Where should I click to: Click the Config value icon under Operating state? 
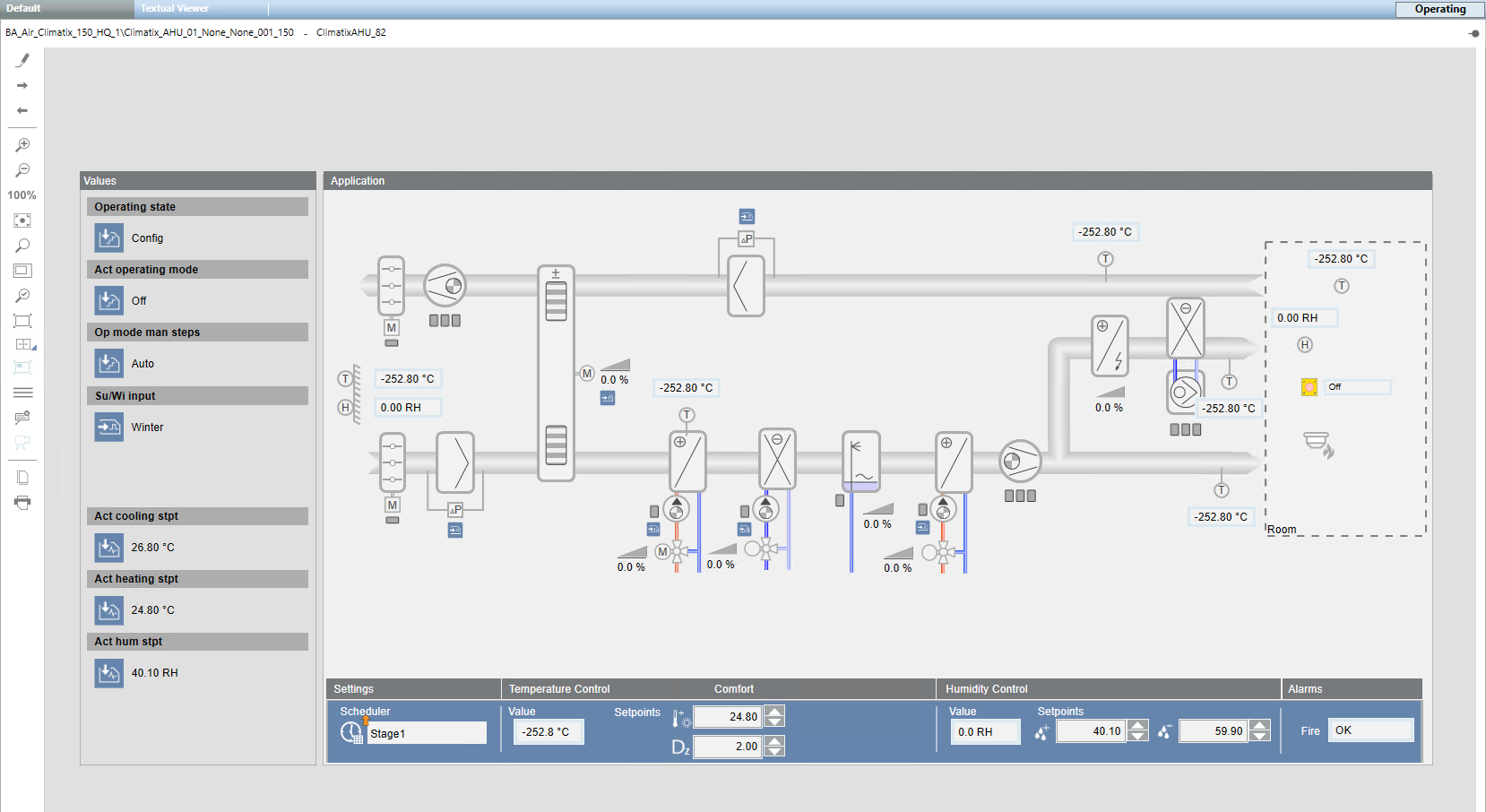click(108, 238)
